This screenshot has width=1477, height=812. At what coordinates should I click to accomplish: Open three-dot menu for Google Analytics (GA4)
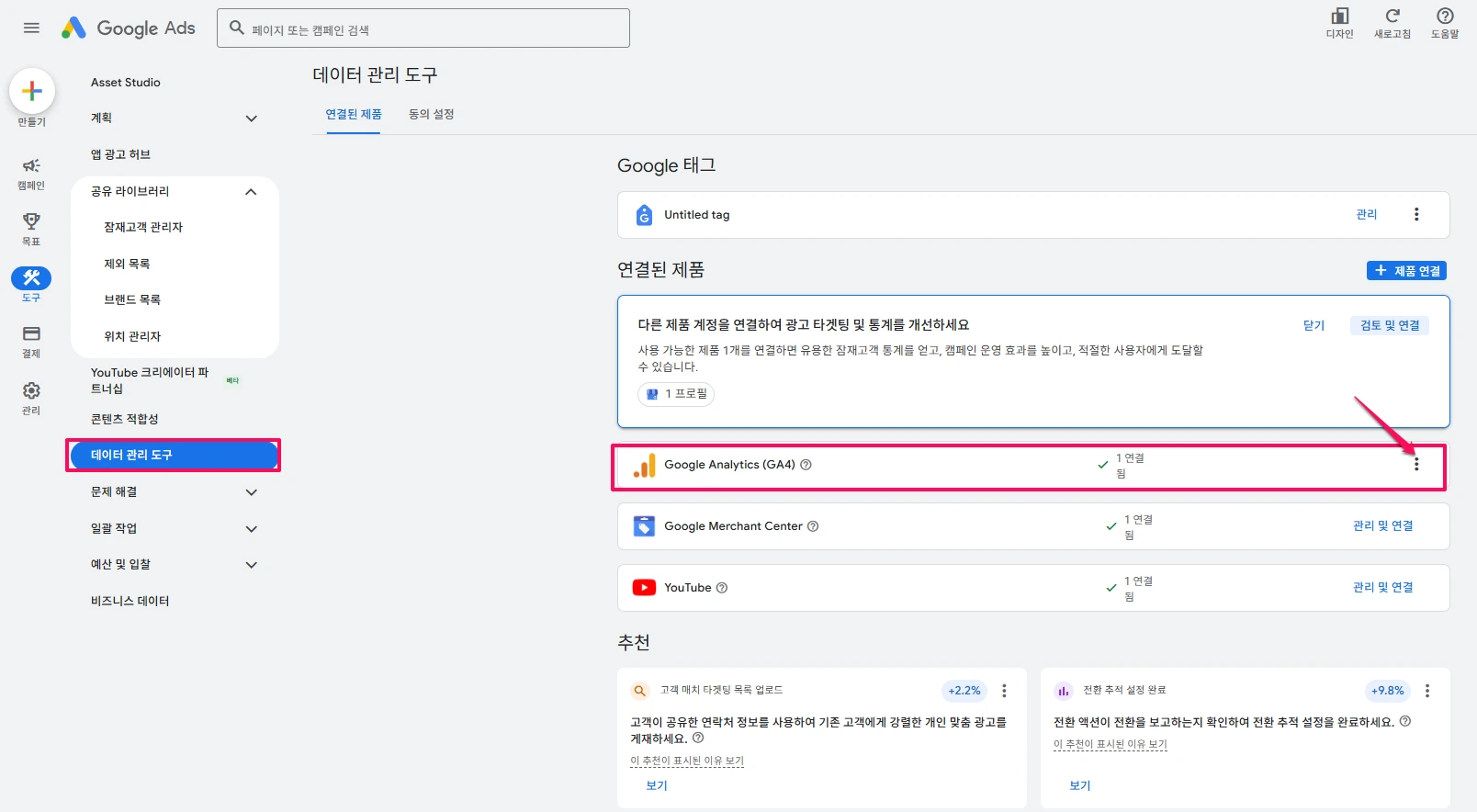1416,464
